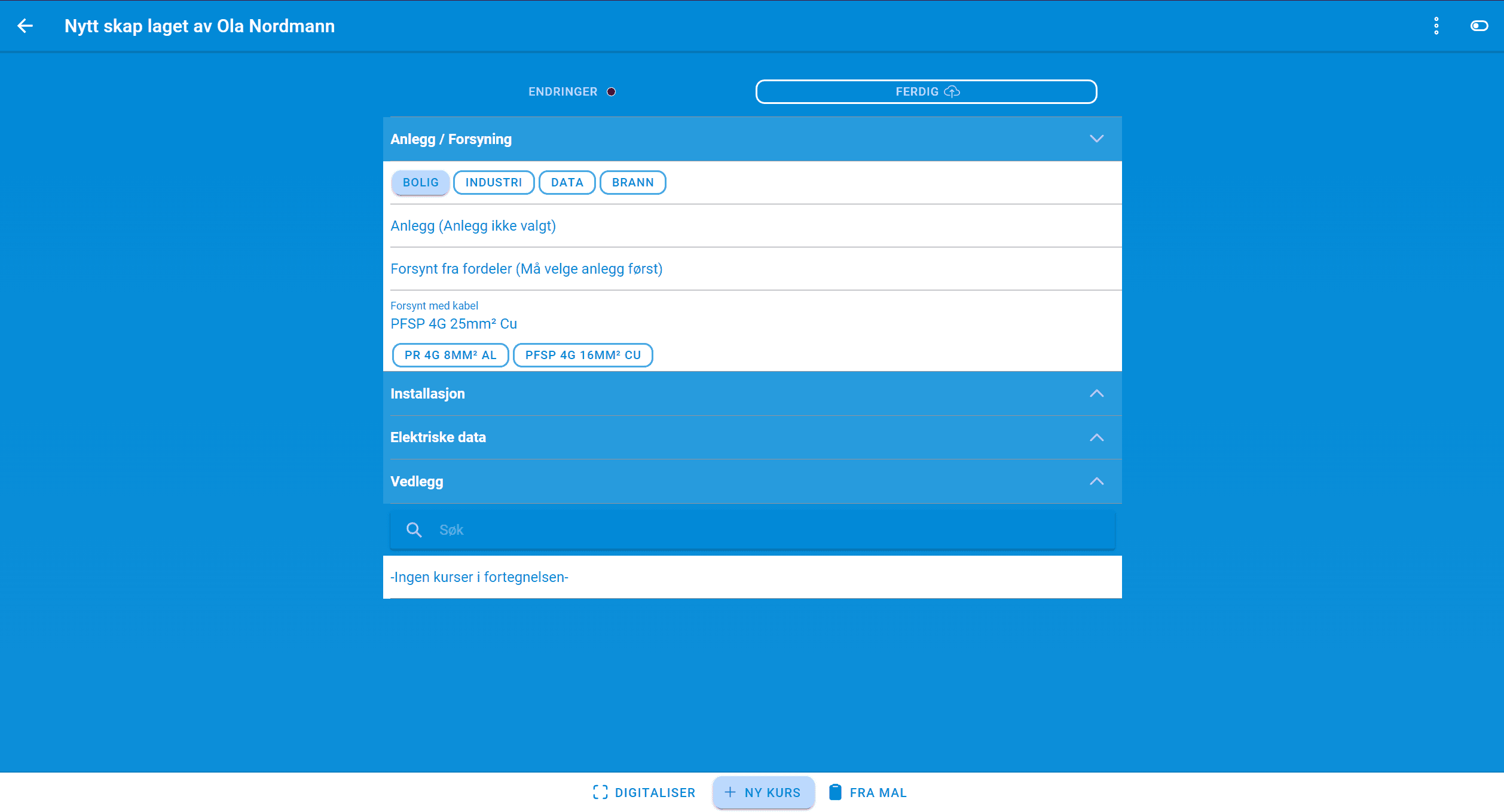Expand the Installasjon section
This screenshot has height=812, width=1504.
coord(1096,393)
